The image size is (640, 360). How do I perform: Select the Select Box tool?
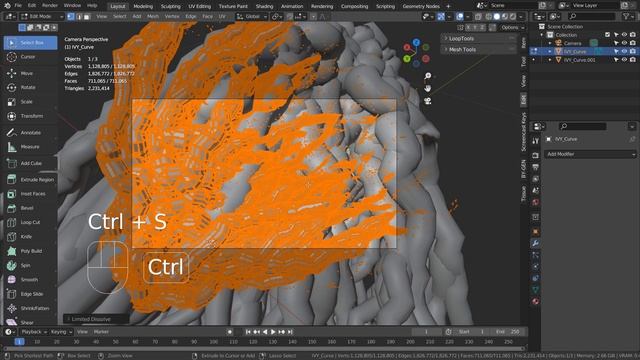[30, 42]
